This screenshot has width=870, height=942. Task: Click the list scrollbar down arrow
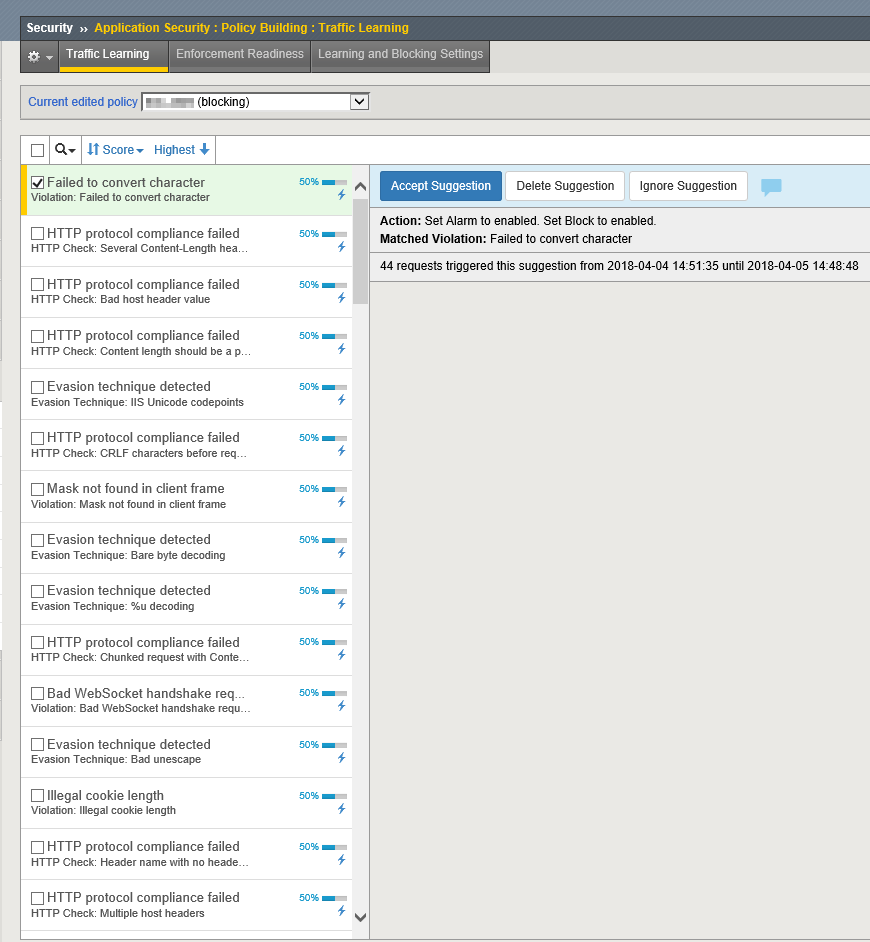(360, 917)
